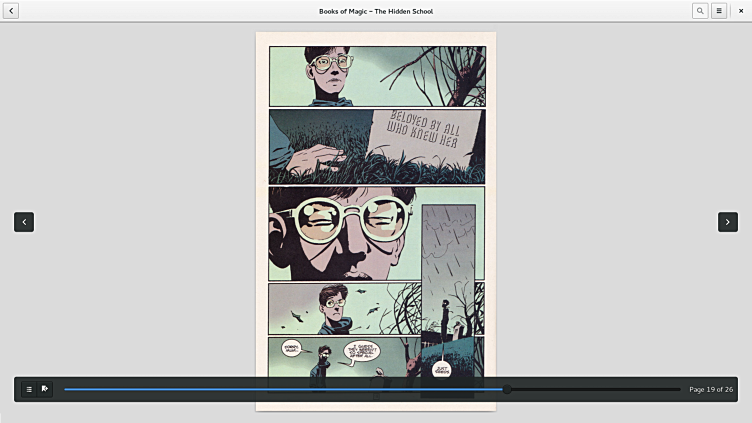This screenshot has width=752, height=423.
Task: Open the contents list in bottom bar
Action: pyautogui.click(x=29, y=389)
